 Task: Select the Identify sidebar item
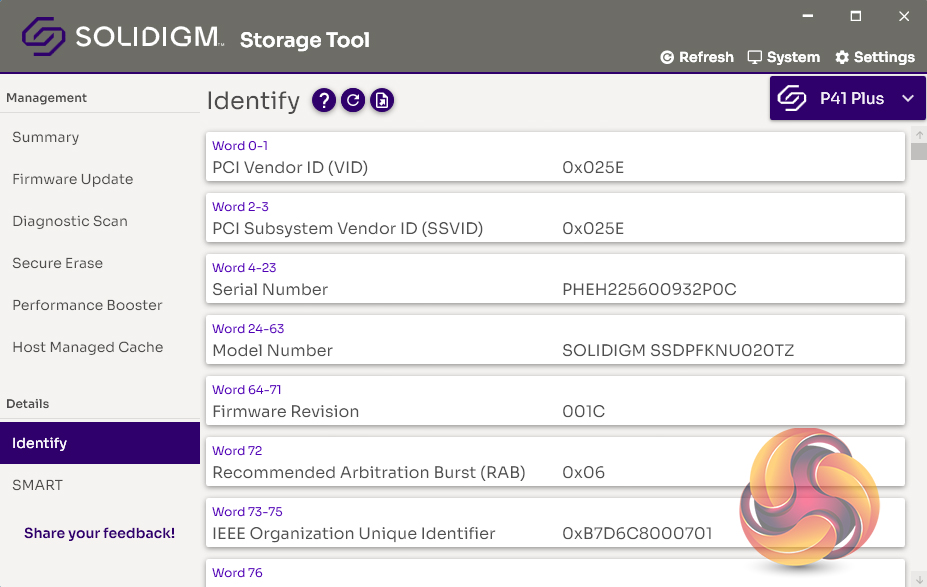click(x=40, y=443)
